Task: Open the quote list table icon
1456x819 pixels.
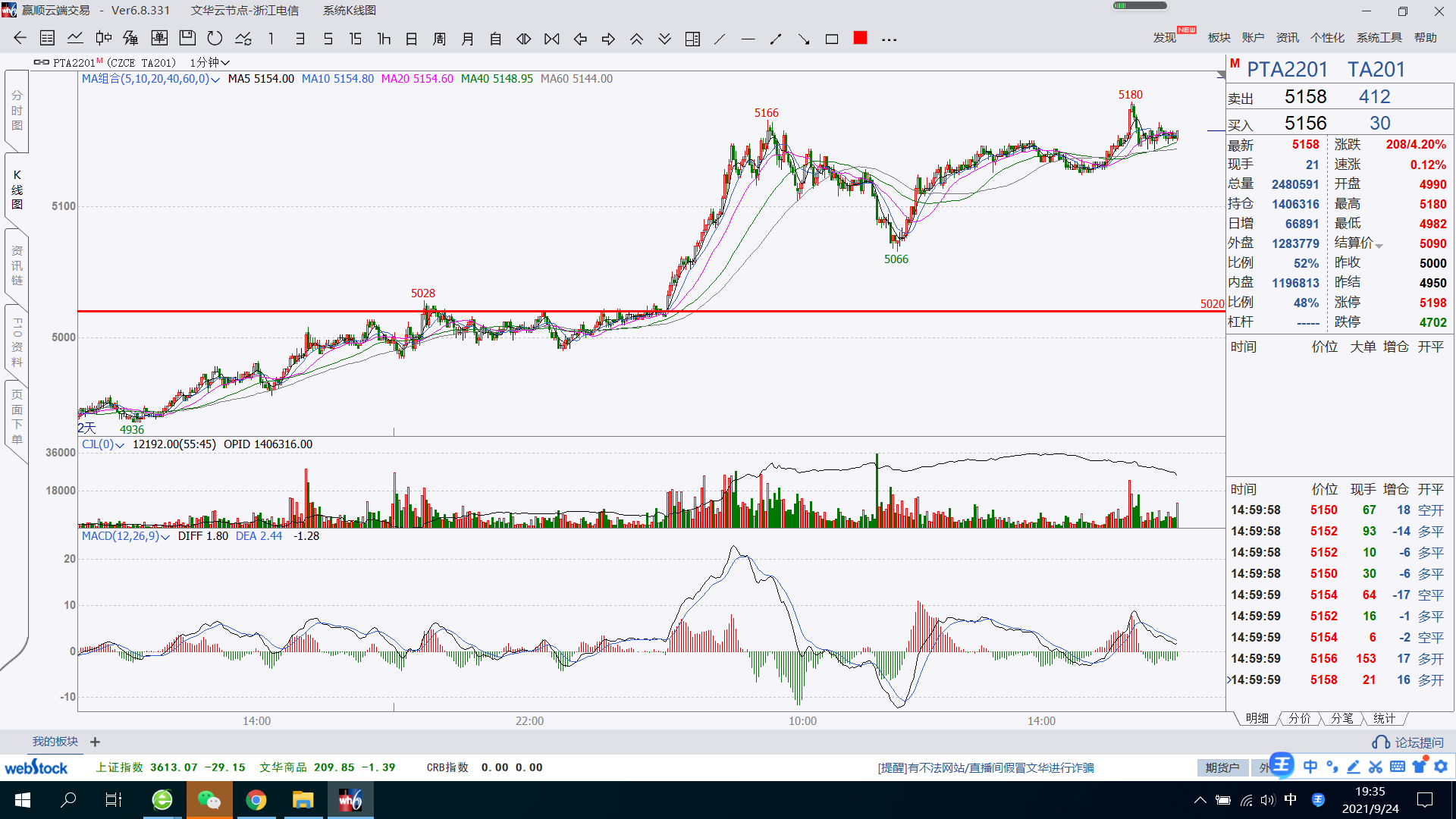Action: (47, 39)
